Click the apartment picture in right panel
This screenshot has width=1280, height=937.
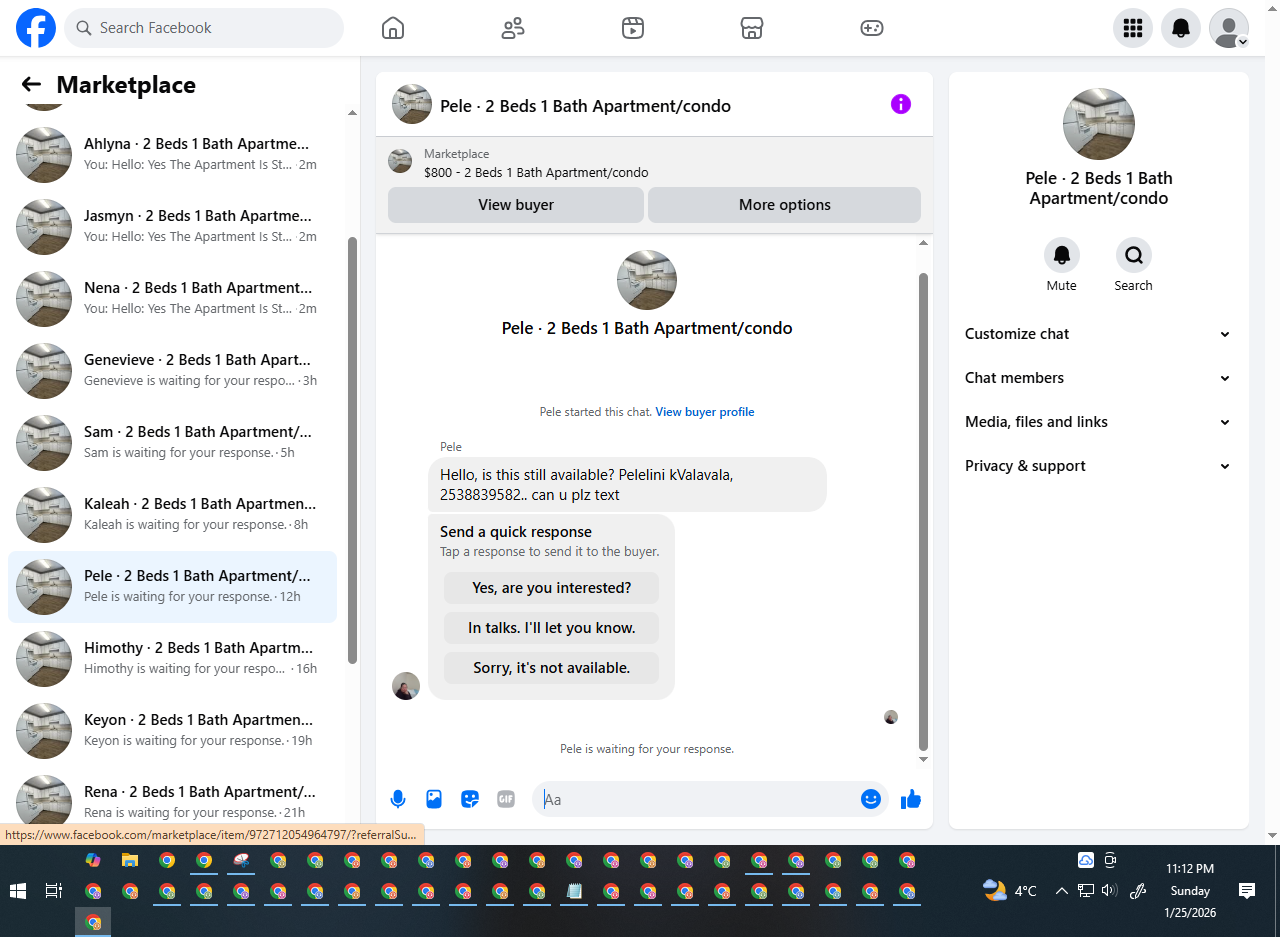coord(1098,124)
